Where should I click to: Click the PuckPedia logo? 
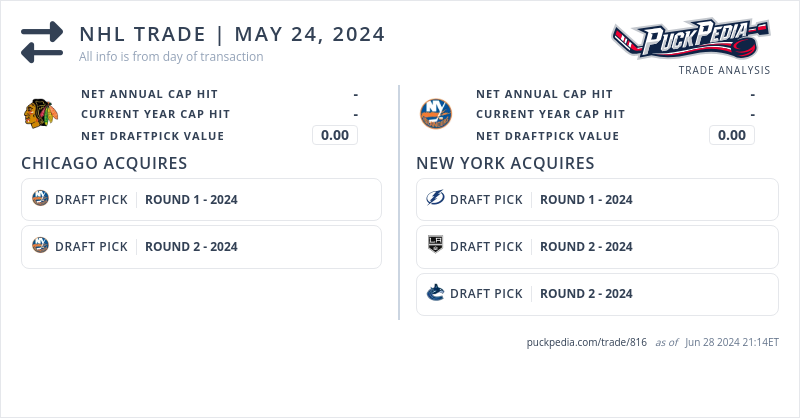(692, 40)
